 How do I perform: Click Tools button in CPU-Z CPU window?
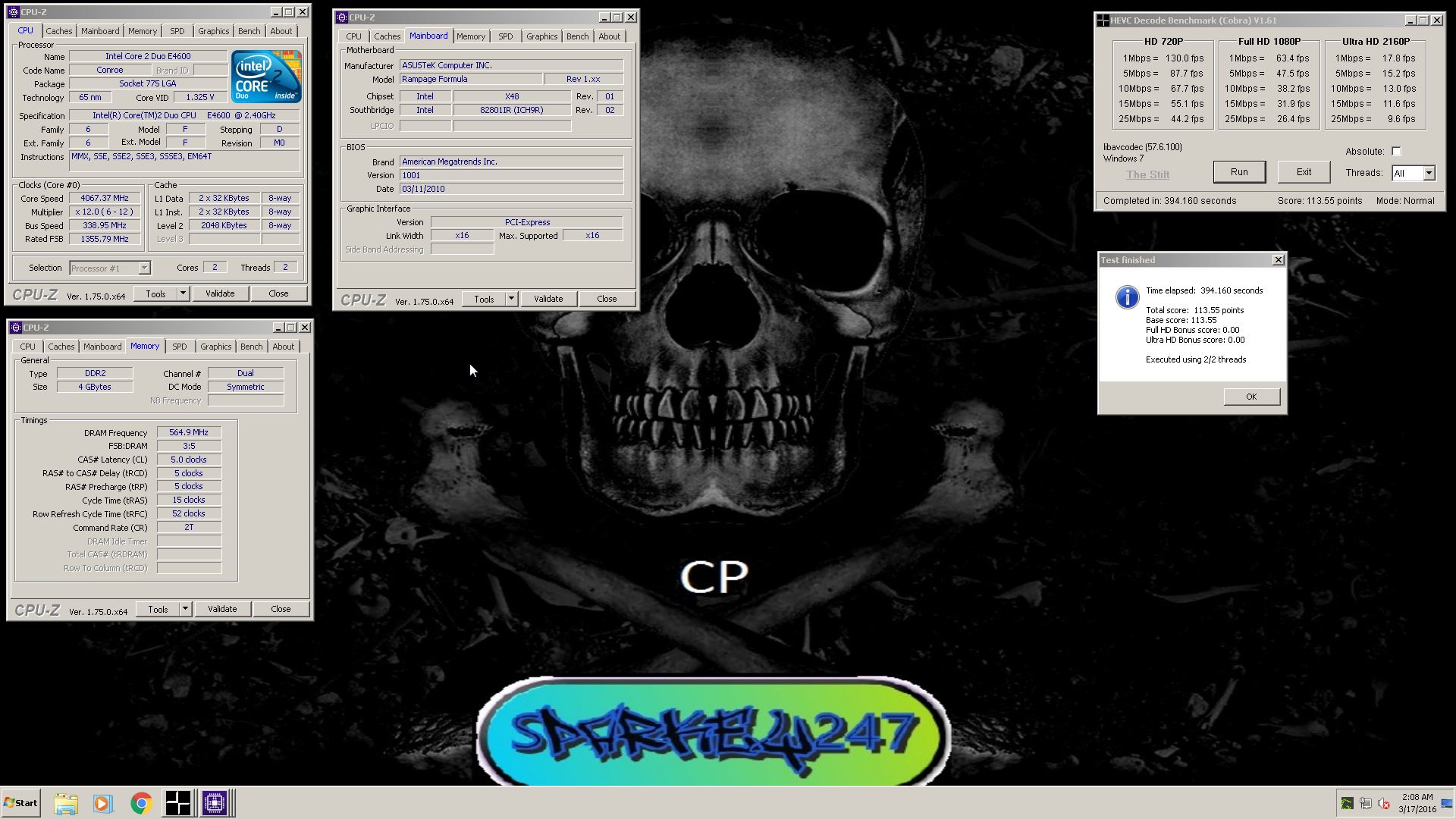(155, 293)
